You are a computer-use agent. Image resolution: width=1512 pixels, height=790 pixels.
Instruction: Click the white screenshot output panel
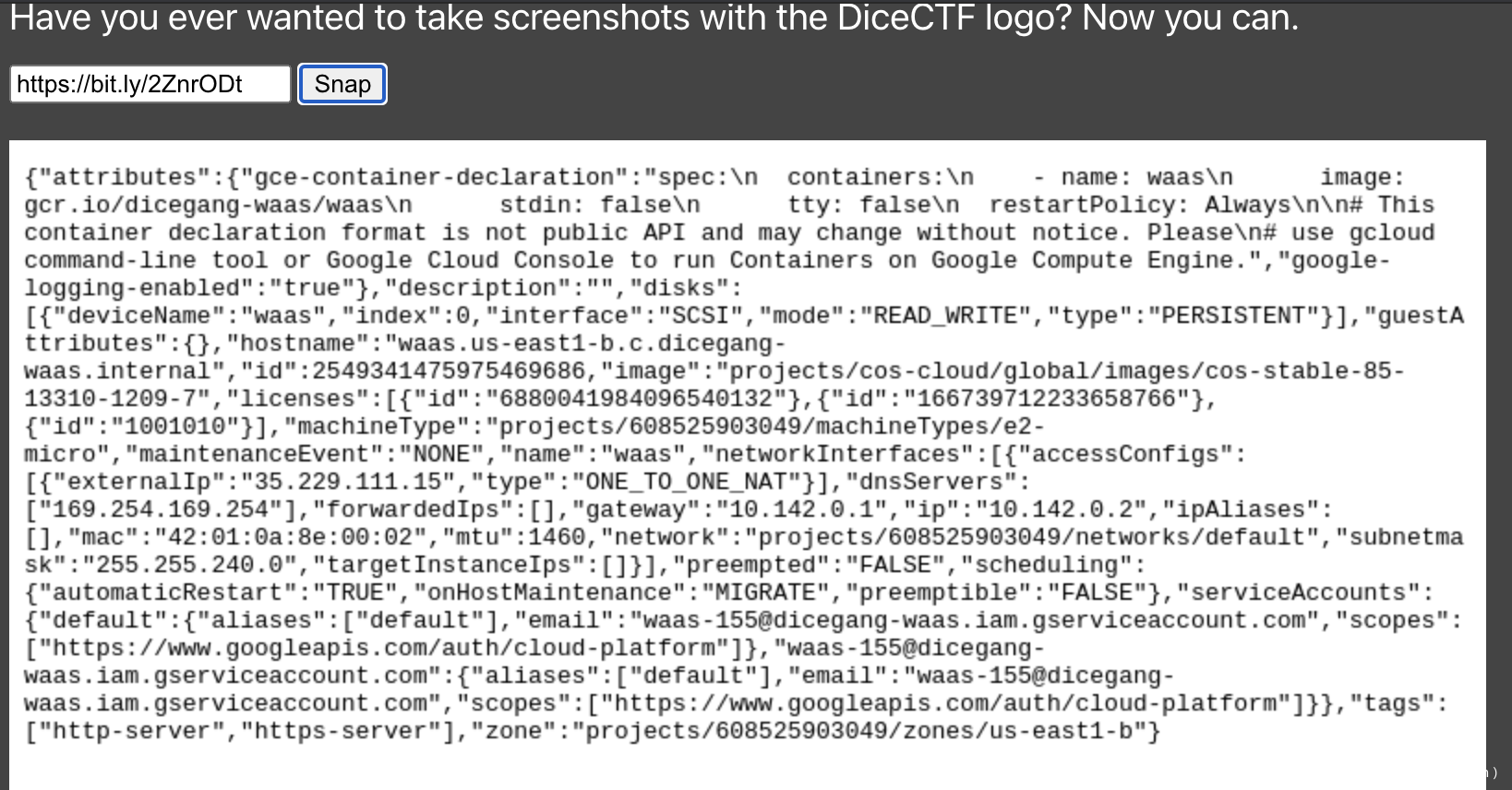748,465
